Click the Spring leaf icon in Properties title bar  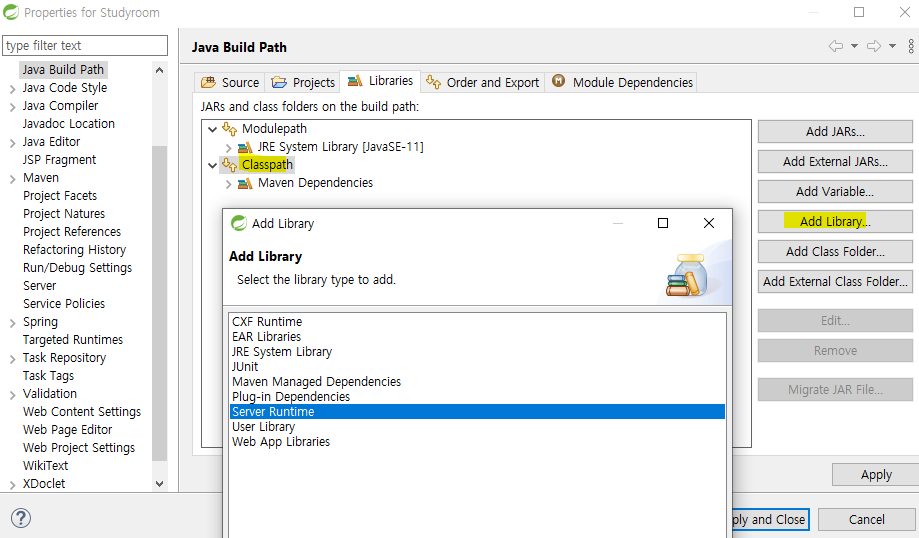(11, 12)
